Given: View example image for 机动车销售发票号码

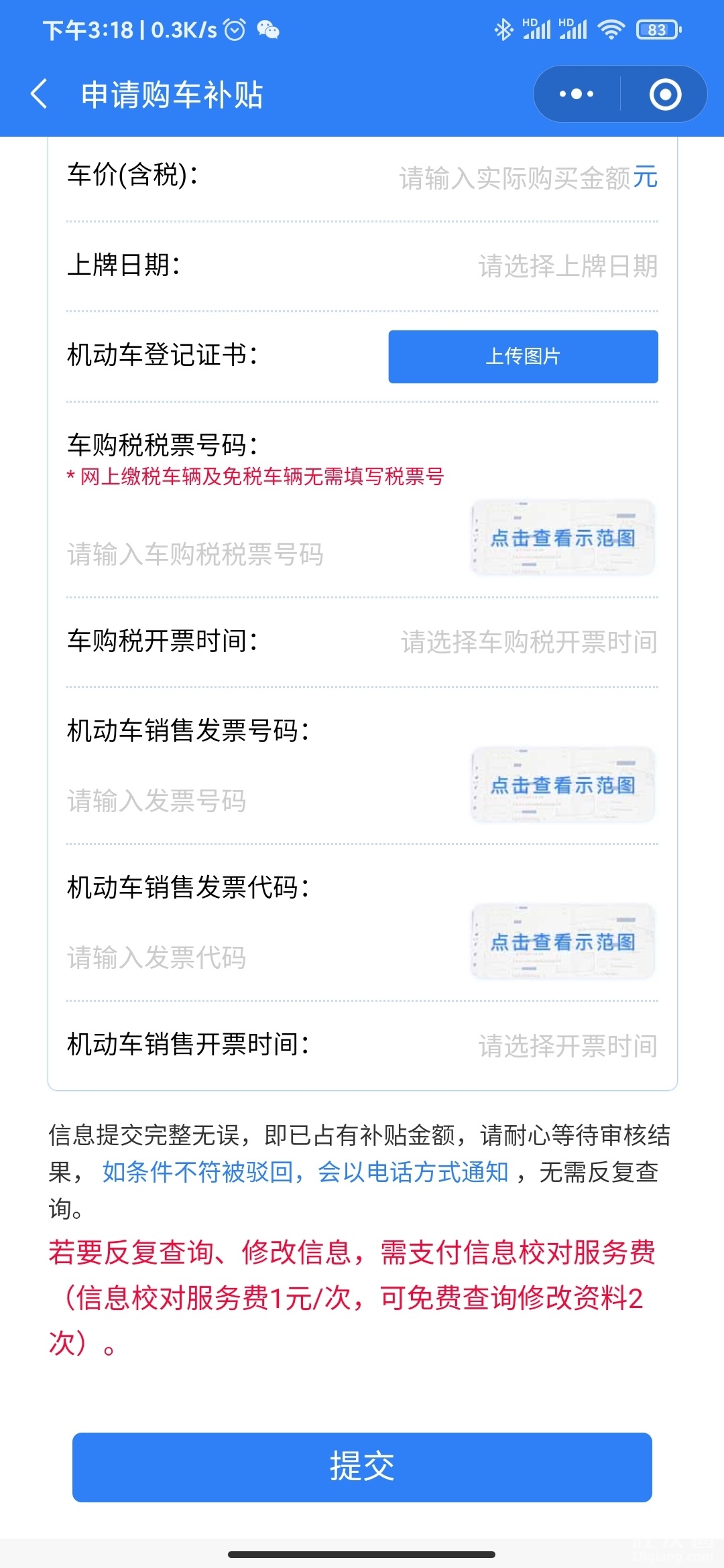Looking at the screenshot, I should pyautogui.click(x=563, y=785).
